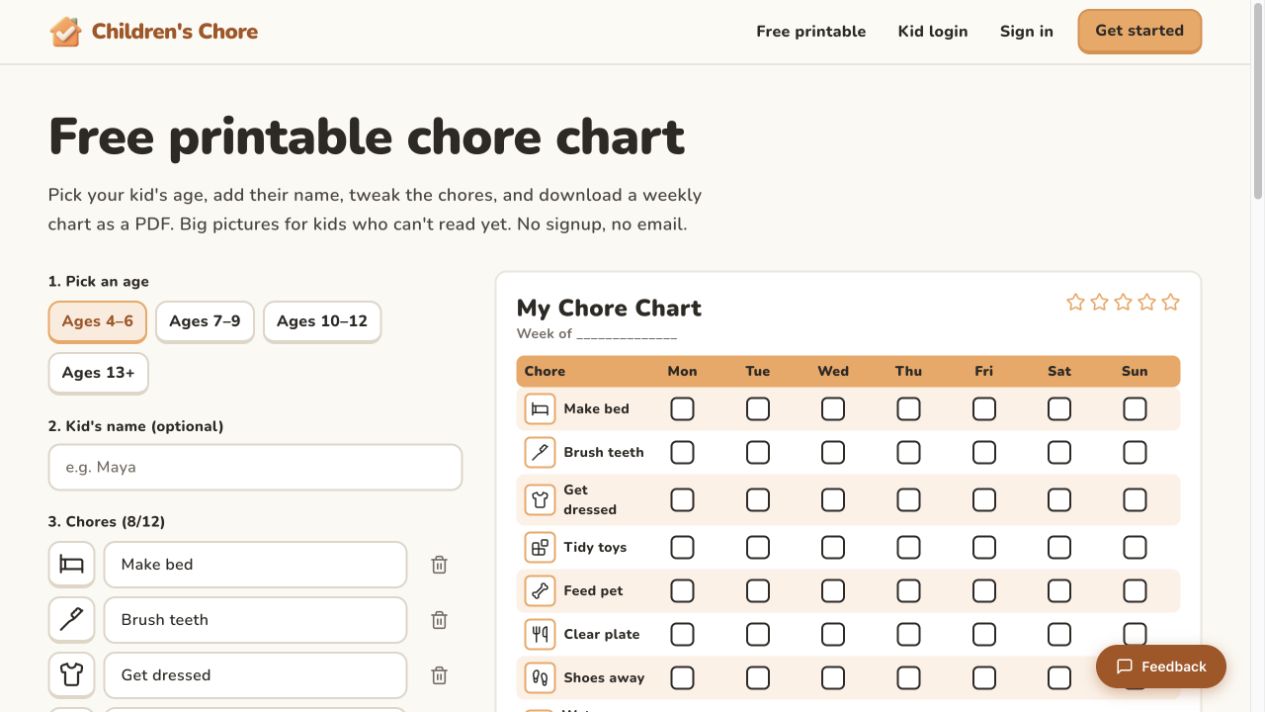Click the blocks icon in the Tidy toys row
This screenshot has width=1265, height=712.
pyautogui.click(x=540, y=547)
